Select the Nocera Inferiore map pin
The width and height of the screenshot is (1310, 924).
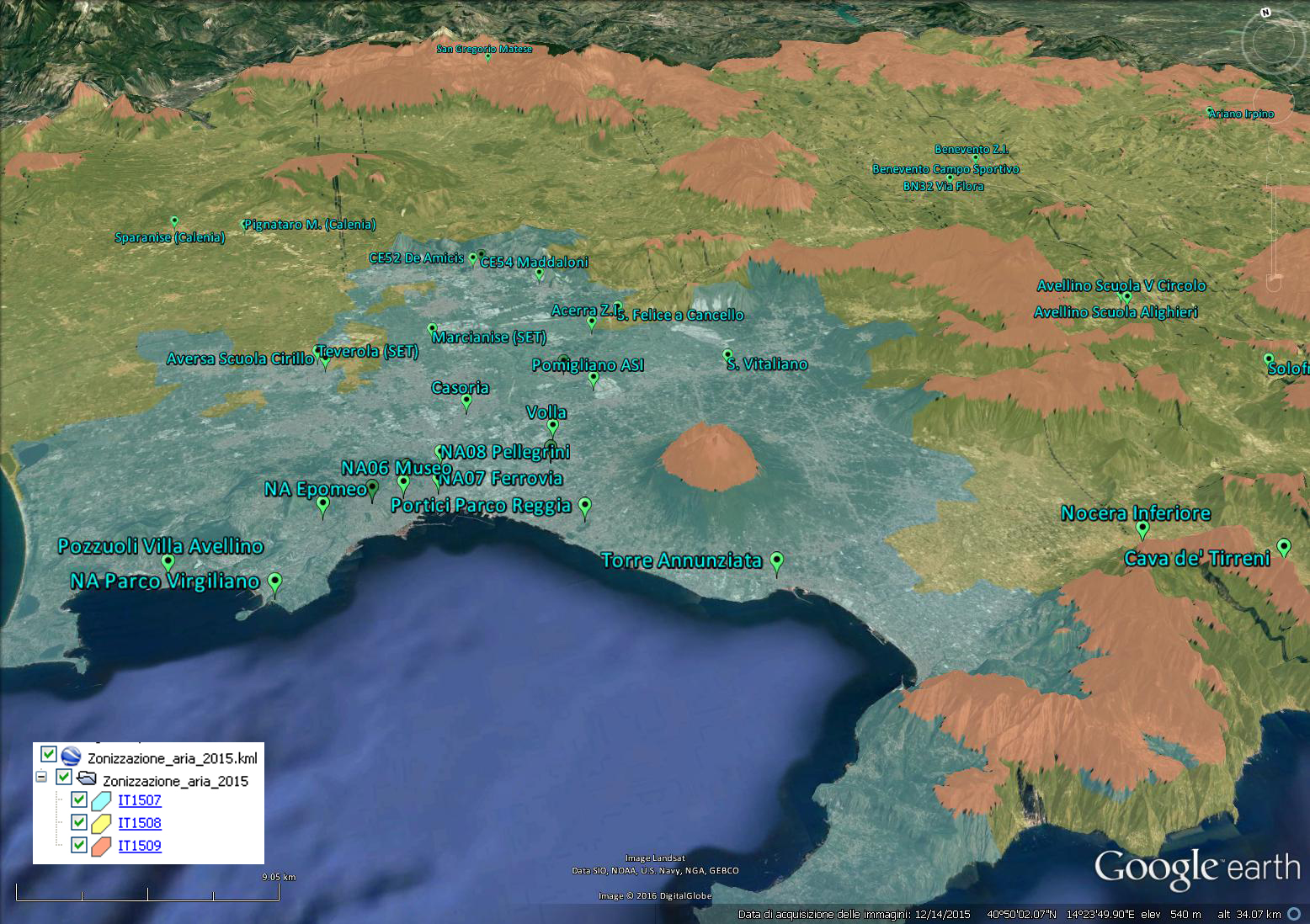(x=1142, y=529)
